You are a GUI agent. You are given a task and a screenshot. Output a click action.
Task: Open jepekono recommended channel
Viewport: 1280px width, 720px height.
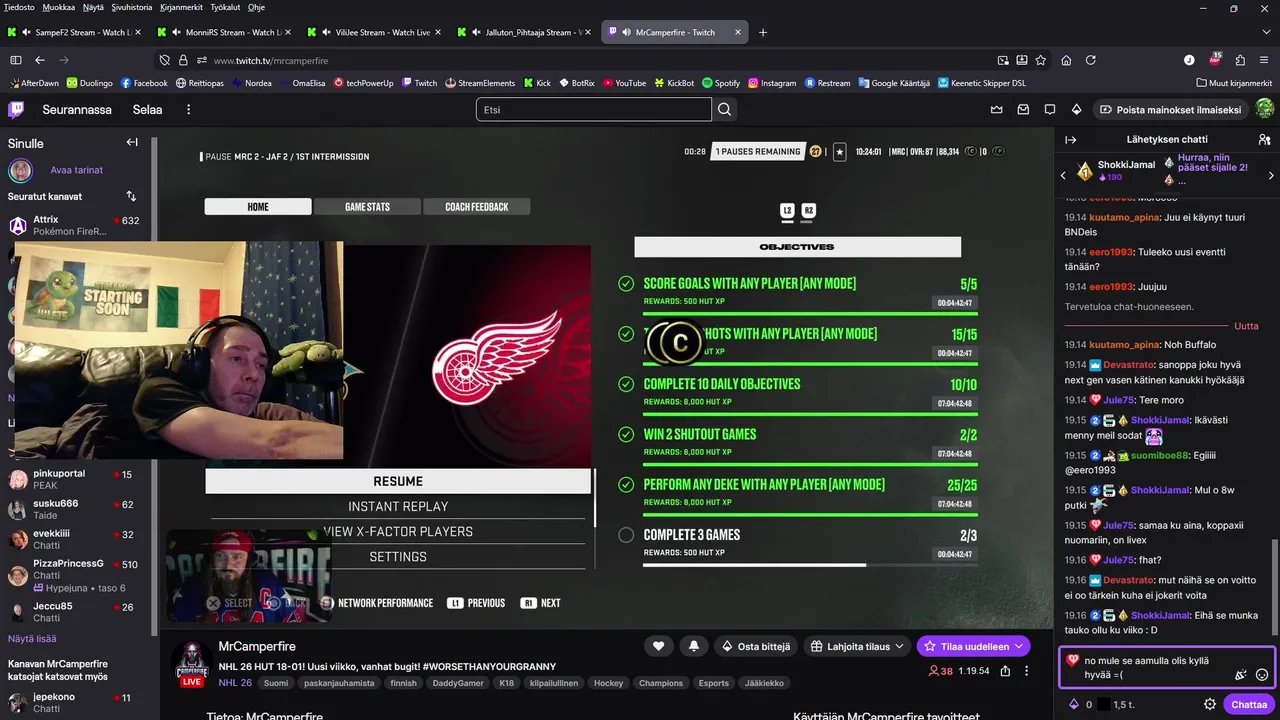coord(75,703)
